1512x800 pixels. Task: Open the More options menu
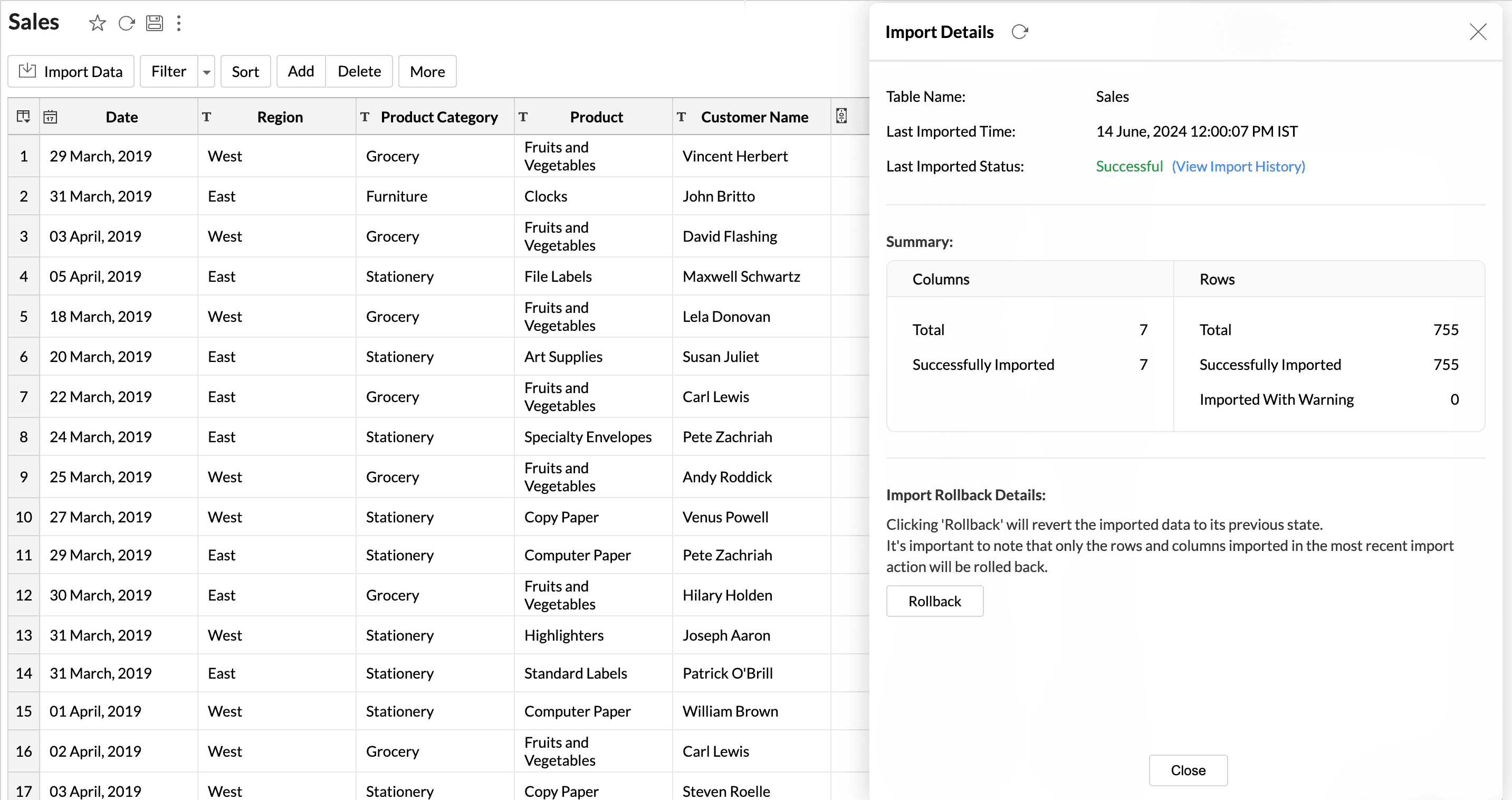pos(427,72)
